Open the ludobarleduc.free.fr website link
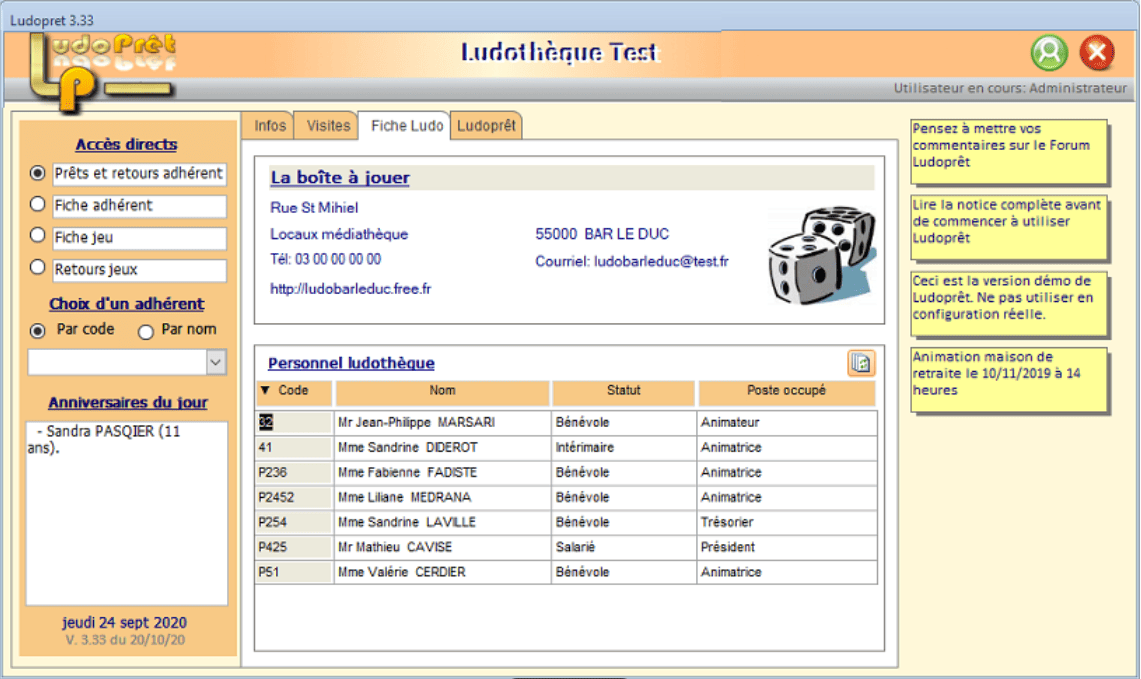Image resolution: width=1141 pixels, height=679 pixels. pos(351,289)
